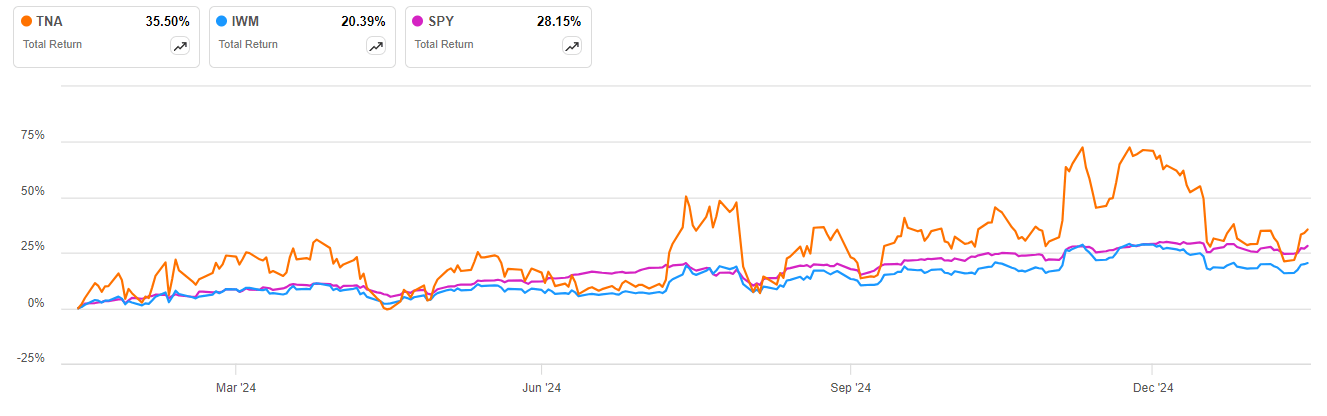Select the TNA ticker label
Viewport: 1327px width, 416px height.
point(49,21)
